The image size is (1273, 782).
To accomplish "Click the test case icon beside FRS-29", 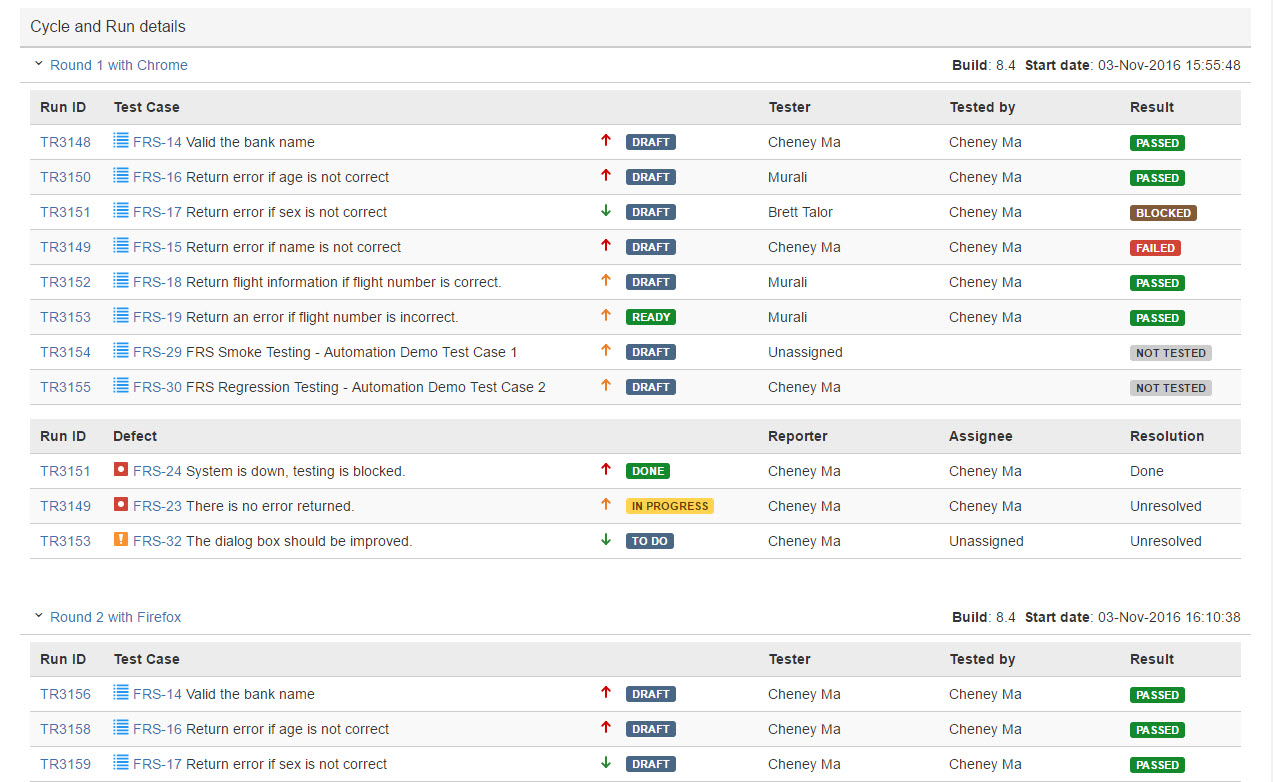I will (121, 350).
